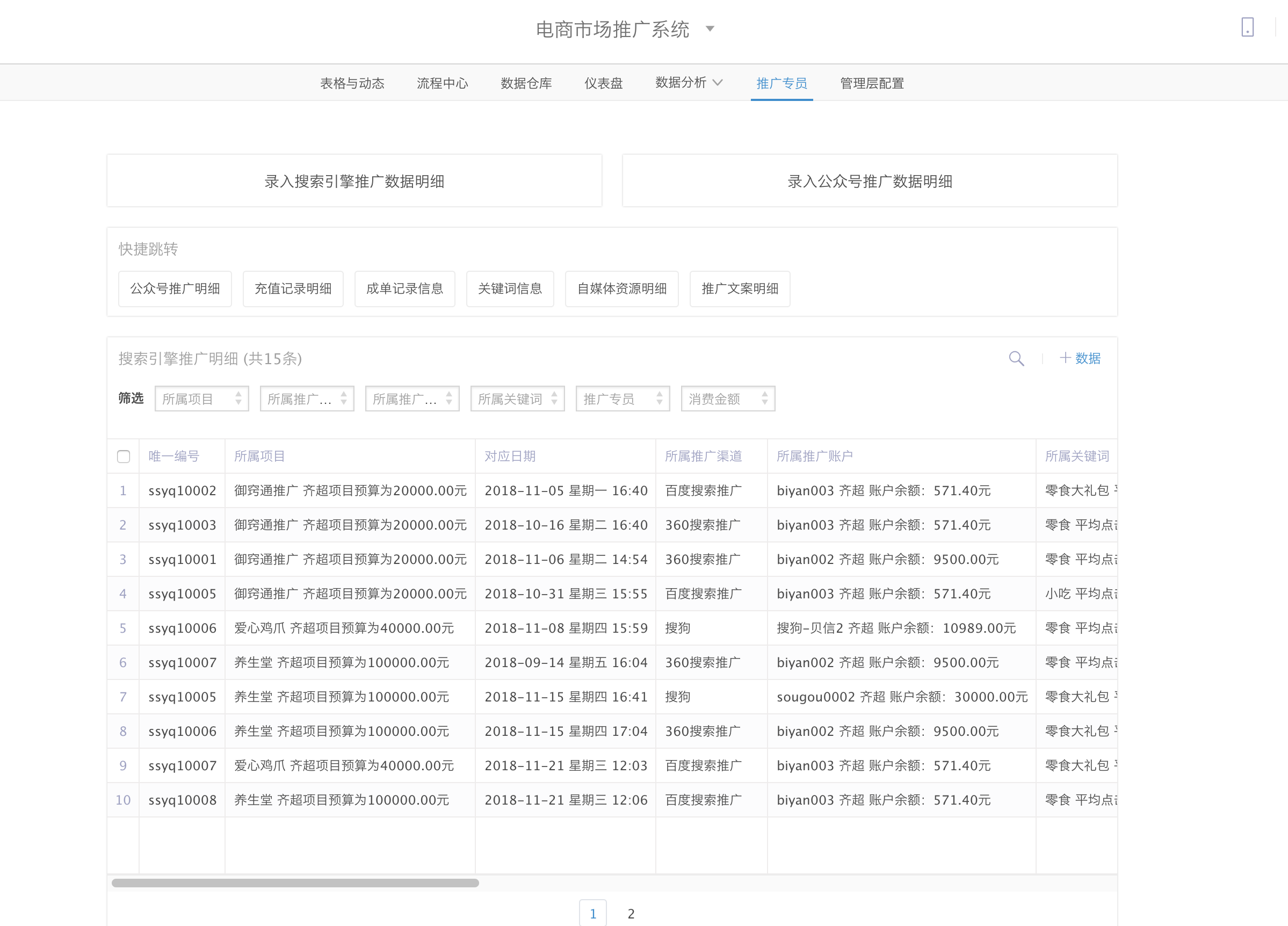1288x926 pixels.
Task: Click 录入搜索引擎推广数据明细 button
Action: (x=354, y=181)
